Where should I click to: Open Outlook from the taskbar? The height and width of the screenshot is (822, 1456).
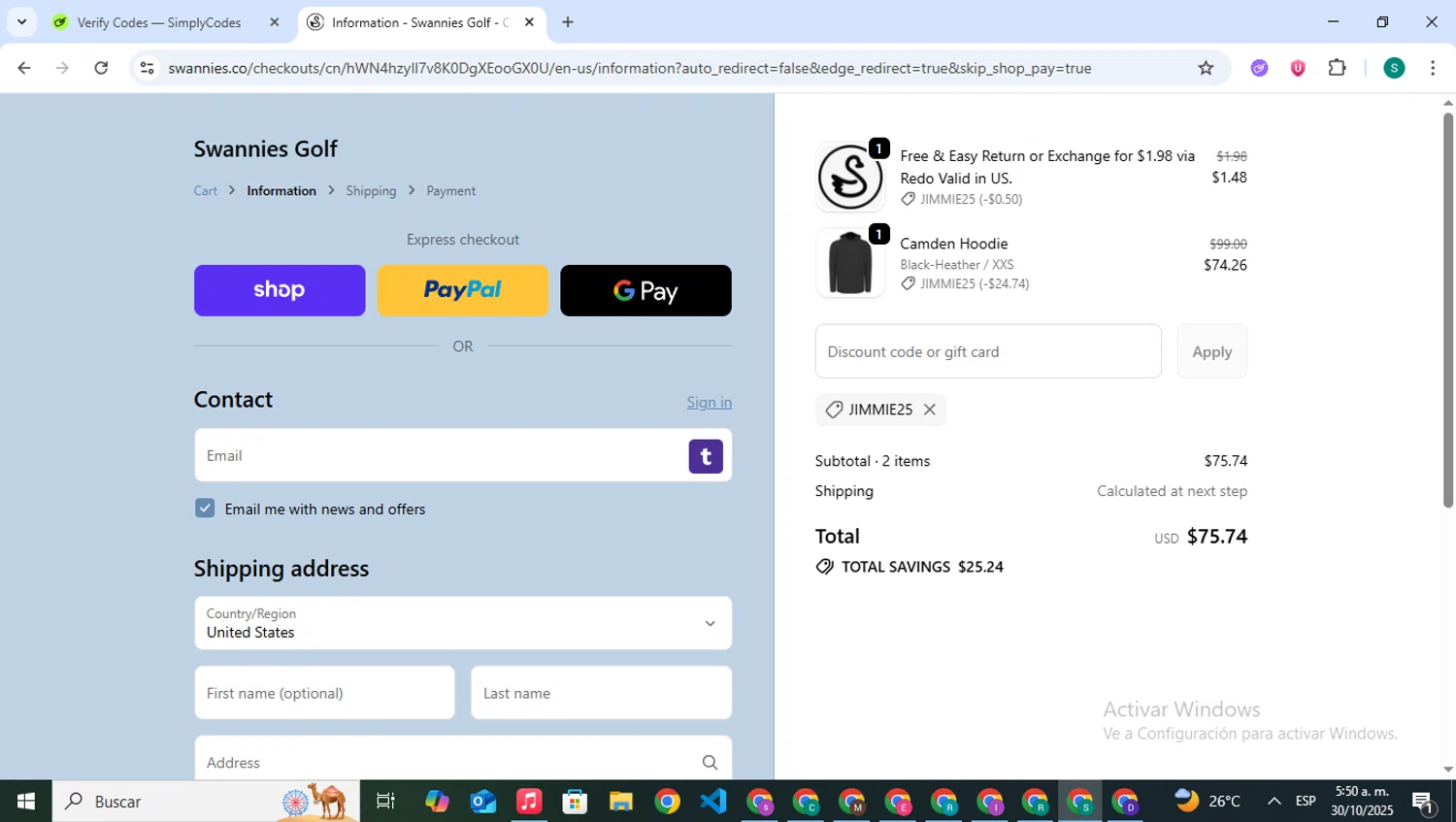coord(482,801)
